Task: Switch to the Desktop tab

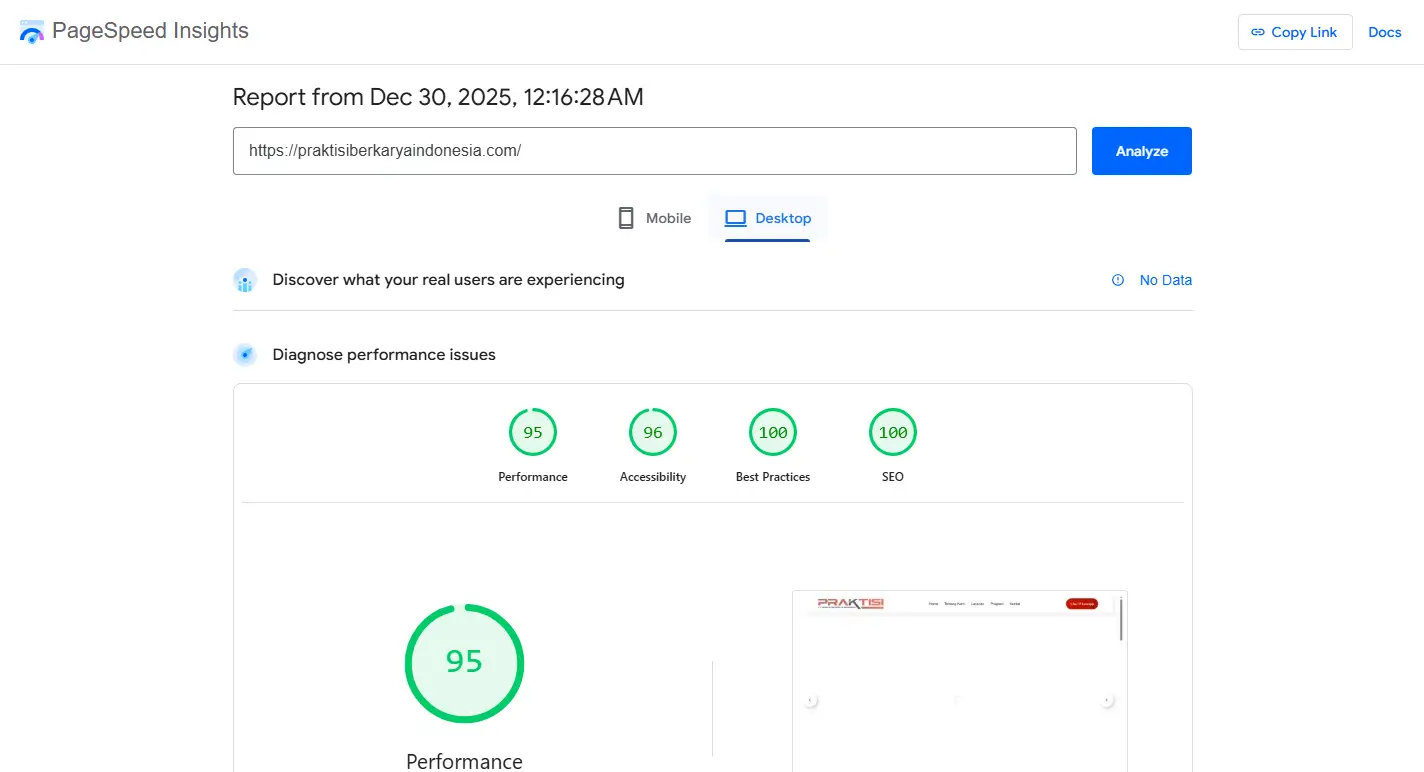Action: [768, 218]
